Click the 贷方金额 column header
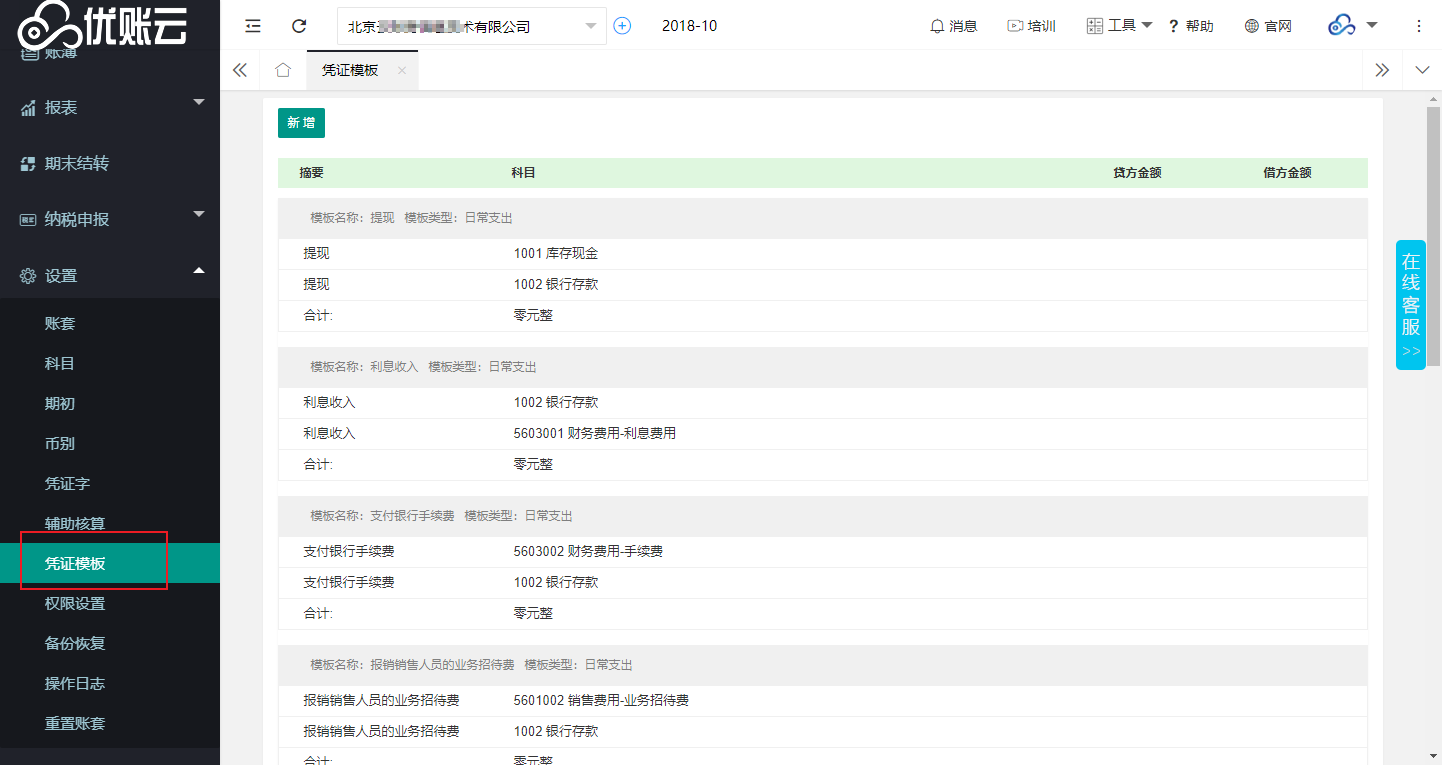Image resolution: width=1442 pixels, height=765 pixels. click(x=1137, y=173)
